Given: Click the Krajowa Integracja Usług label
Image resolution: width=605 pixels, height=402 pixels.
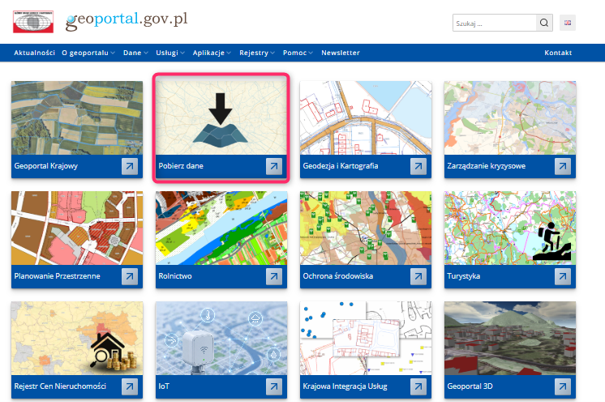Looking at the screenshot, I should [345, 387].
